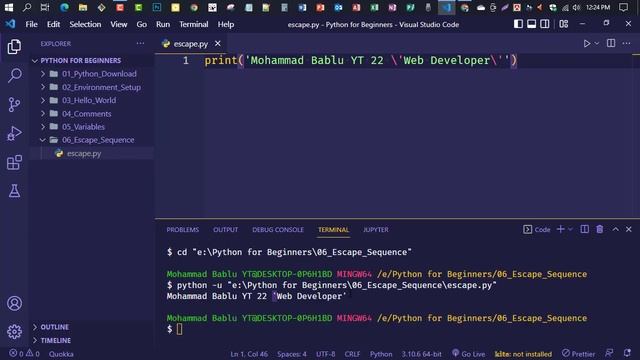Screen dimensions: 640x360
Task: Select the escape.py editor tab
Action: point(191,44)
